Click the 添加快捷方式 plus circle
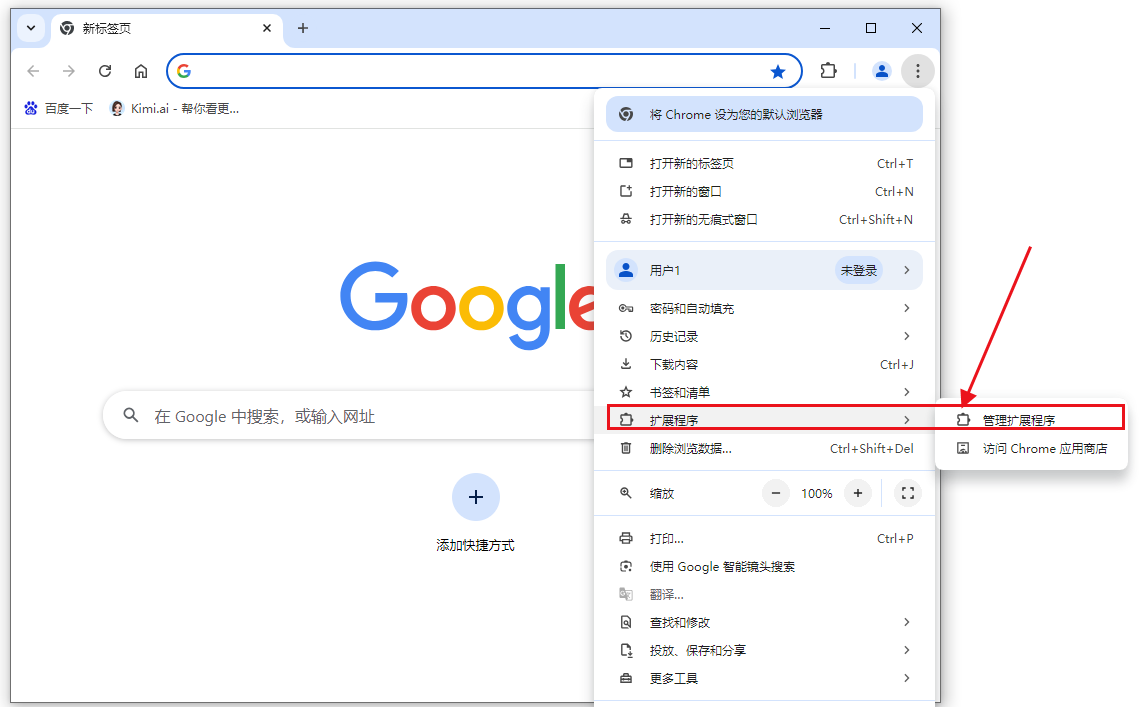Image resolution: width=1146 pixels, height=707 pixels. pyautogui.click(x=476, y=497)
